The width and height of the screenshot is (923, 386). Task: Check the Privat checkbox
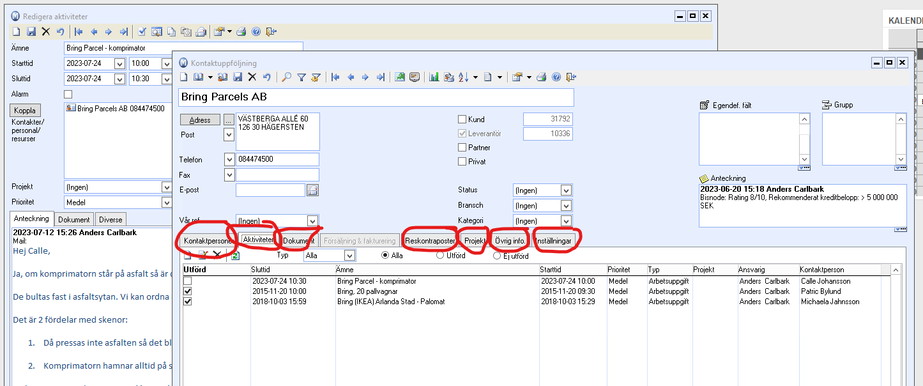coord(462,161)
